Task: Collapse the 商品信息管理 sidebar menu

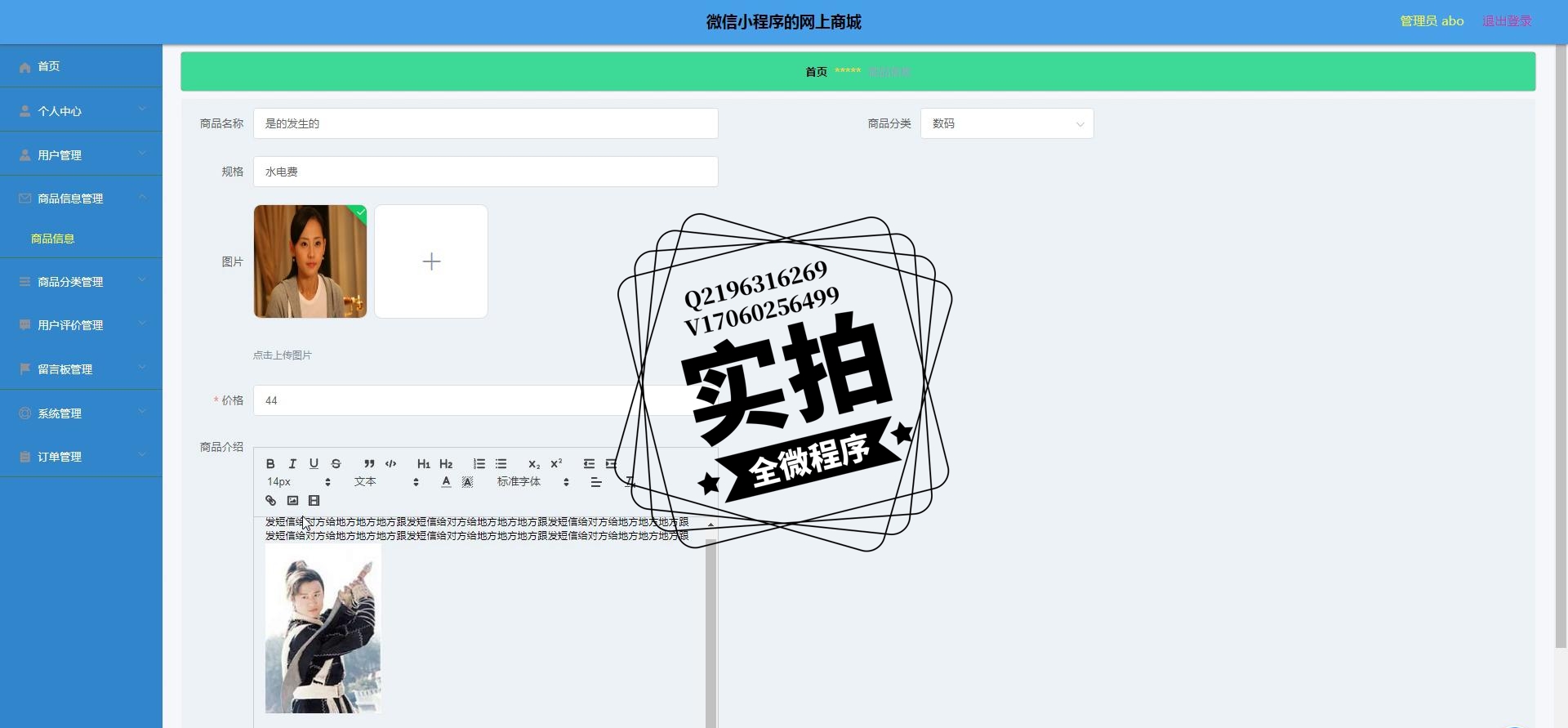Action: click(81, 198)
